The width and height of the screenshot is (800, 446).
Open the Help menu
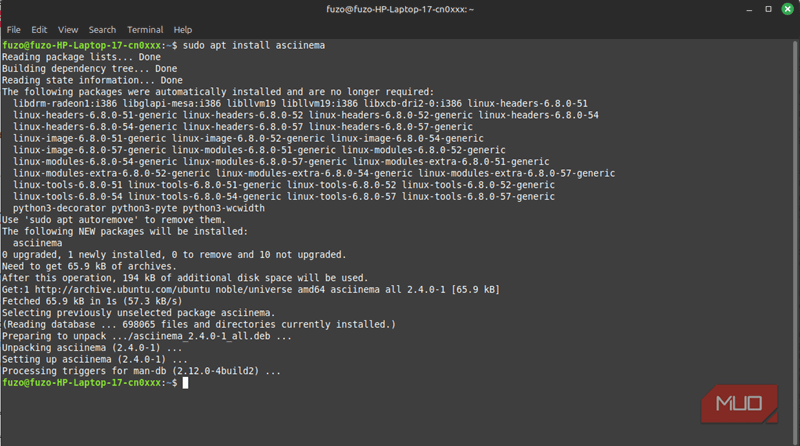click(x=183, y=30)
